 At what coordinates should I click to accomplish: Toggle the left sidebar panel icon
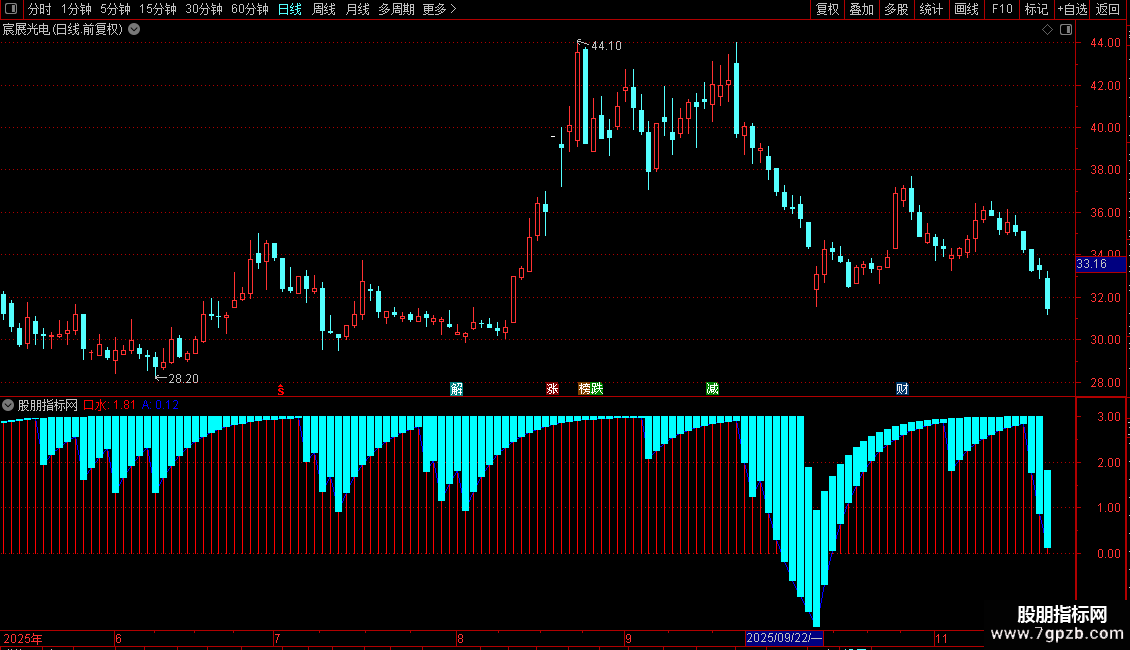(11, 9)
